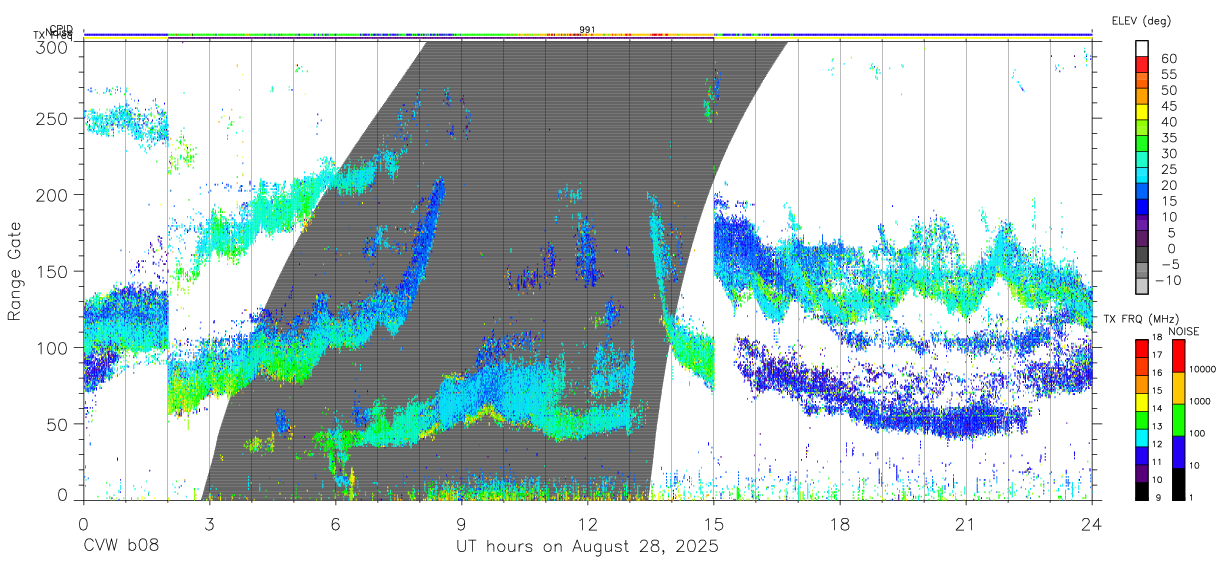This screenshot has height=567, width=1228.
Task: Click the "30" label on ELEV scale
Action: [x=1169, y=153]
